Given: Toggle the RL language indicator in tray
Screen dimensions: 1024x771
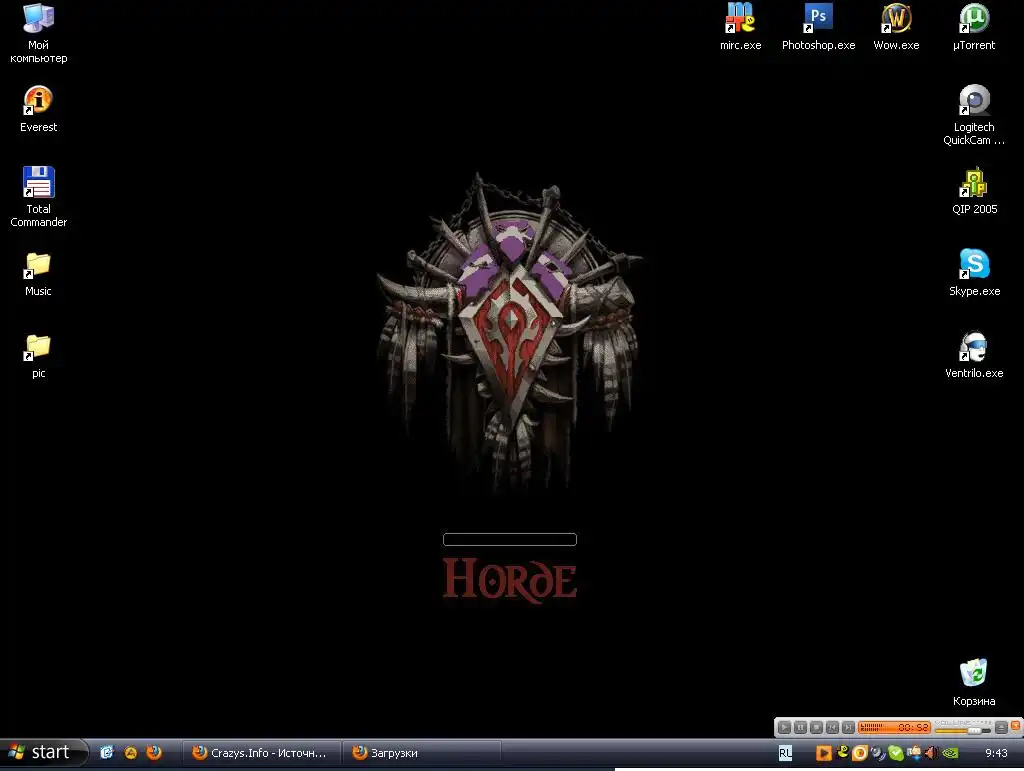Looking at the screenshot, I should pyautogui.click(x=785, y=753).
